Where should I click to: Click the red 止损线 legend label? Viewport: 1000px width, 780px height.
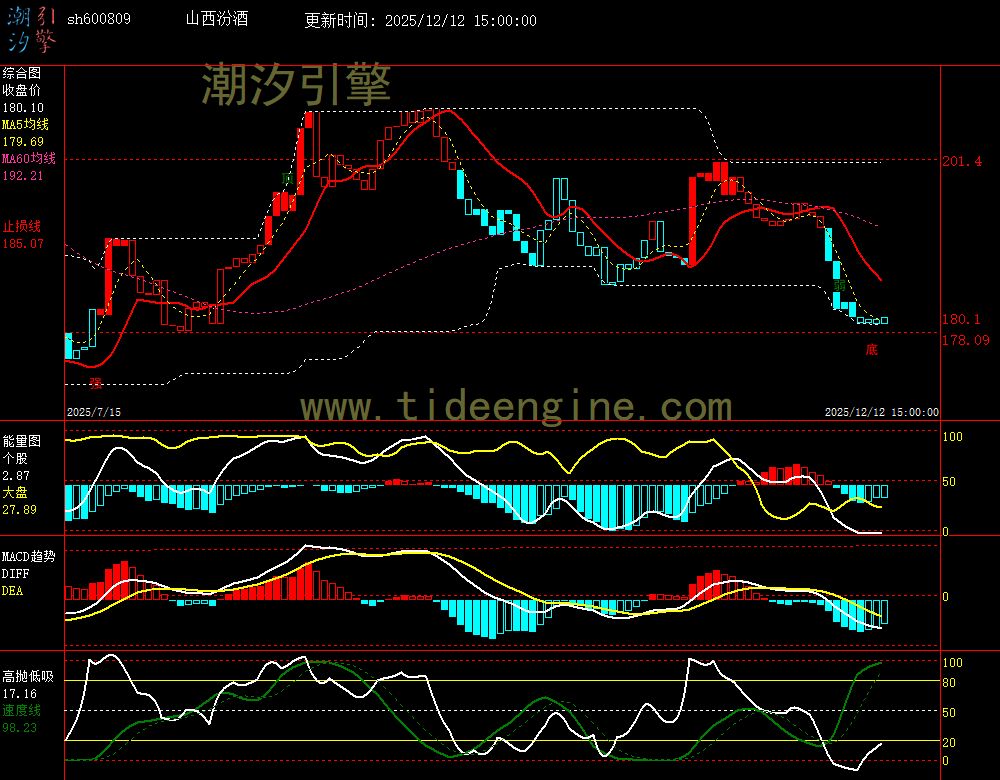21,226
